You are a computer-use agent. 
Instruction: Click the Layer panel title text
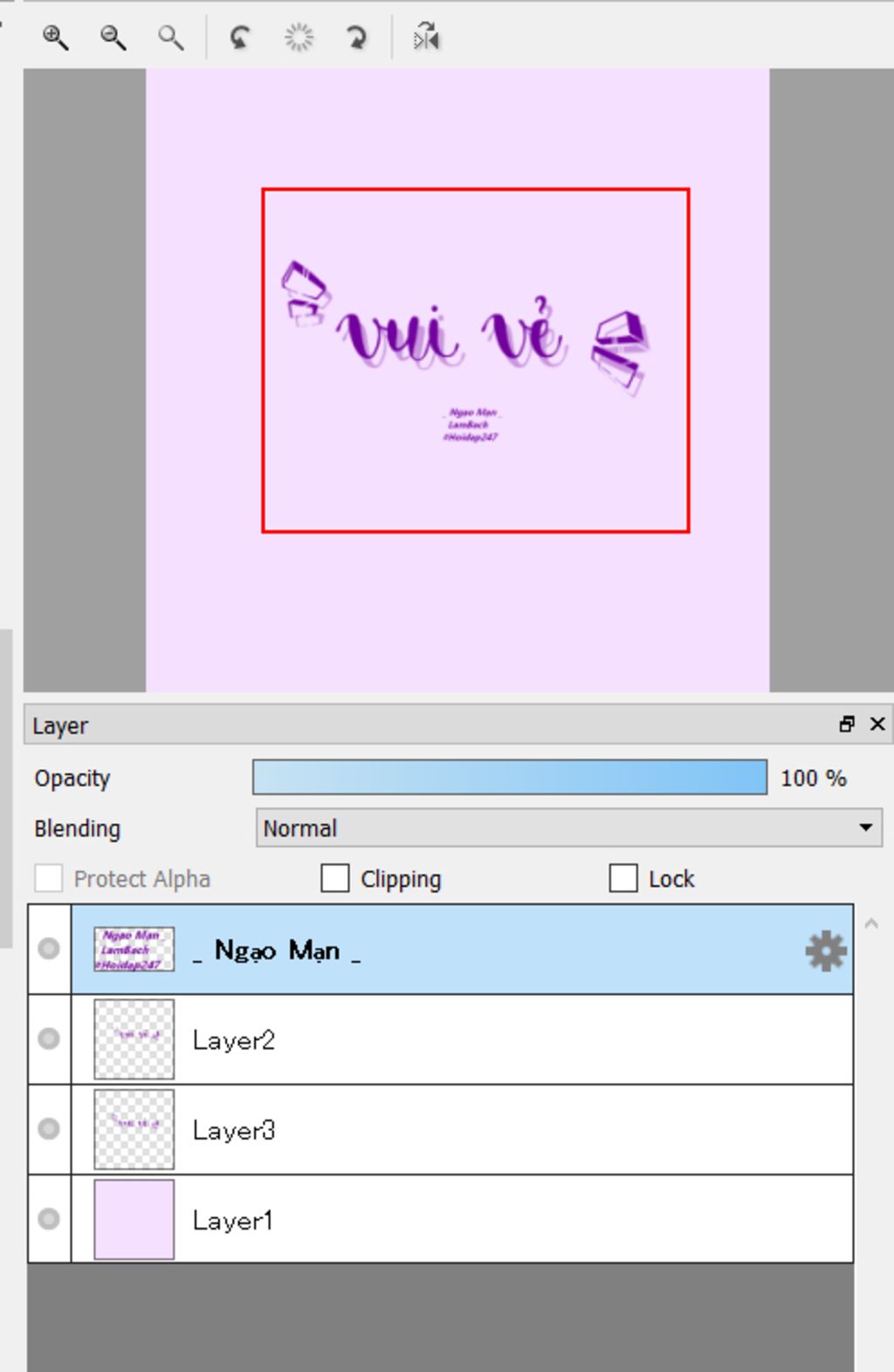pos(60,726)
